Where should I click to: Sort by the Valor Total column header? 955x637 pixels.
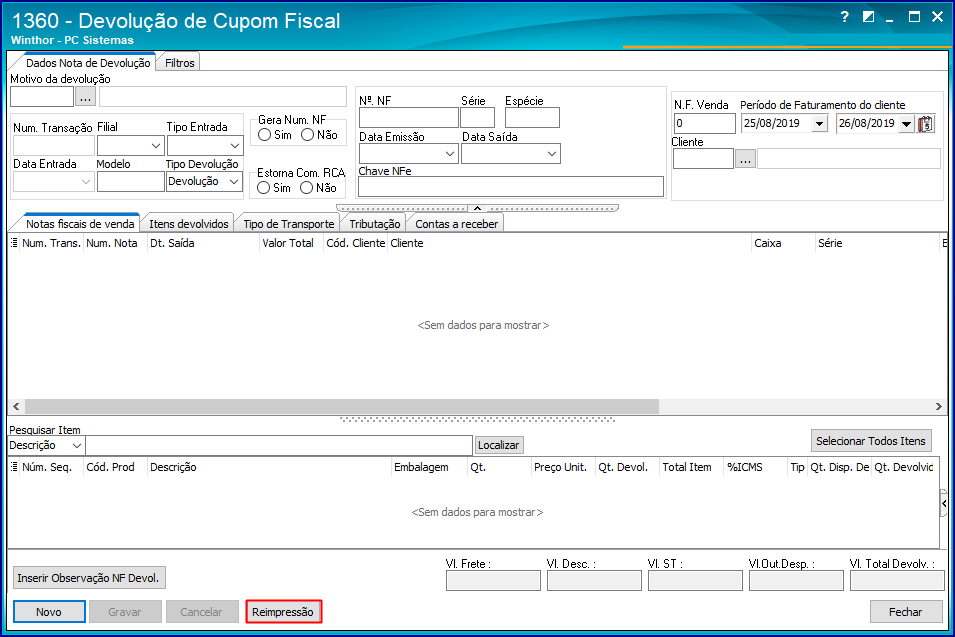point(291,243)
